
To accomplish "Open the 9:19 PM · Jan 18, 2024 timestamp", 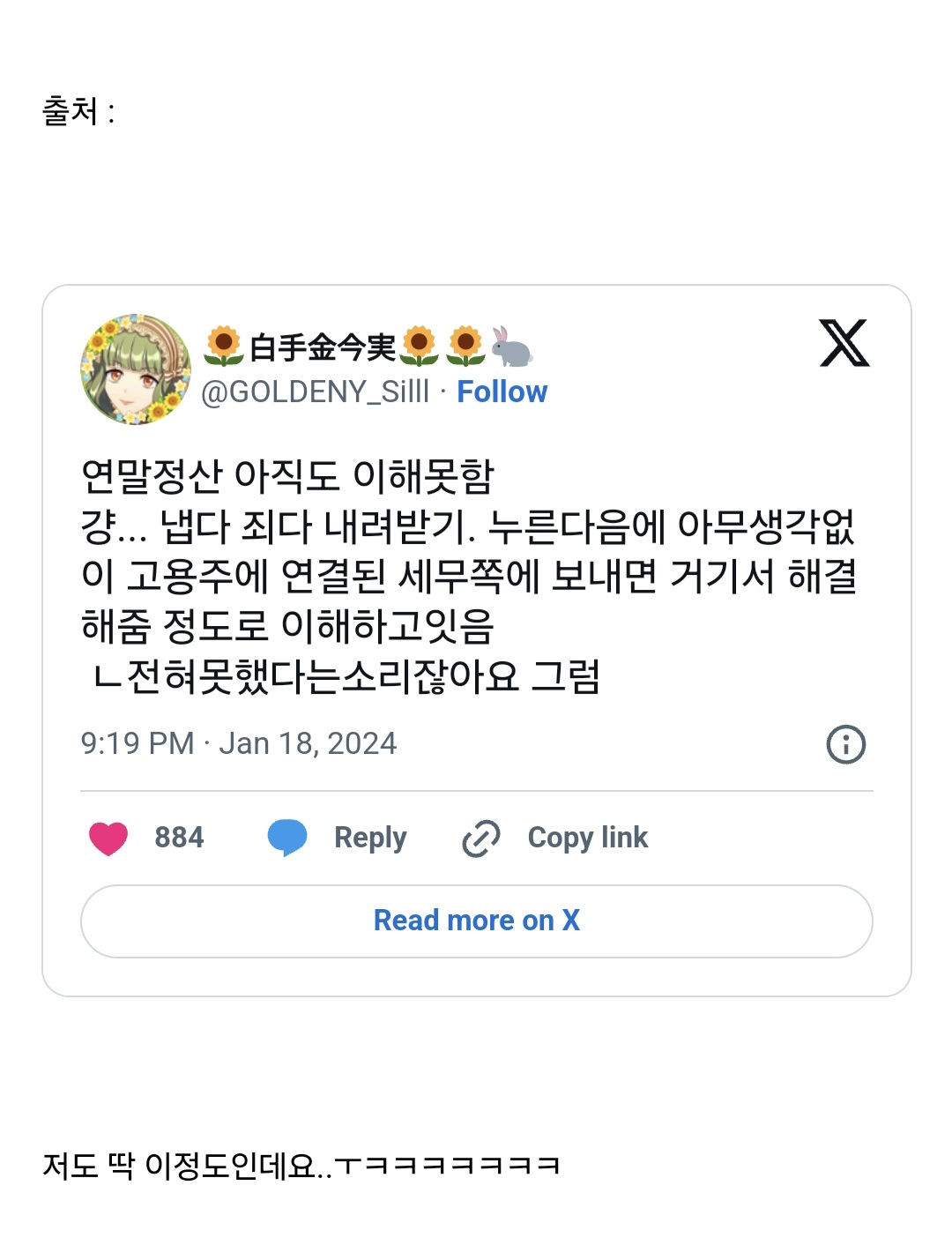I will click(x=238, y=743).
